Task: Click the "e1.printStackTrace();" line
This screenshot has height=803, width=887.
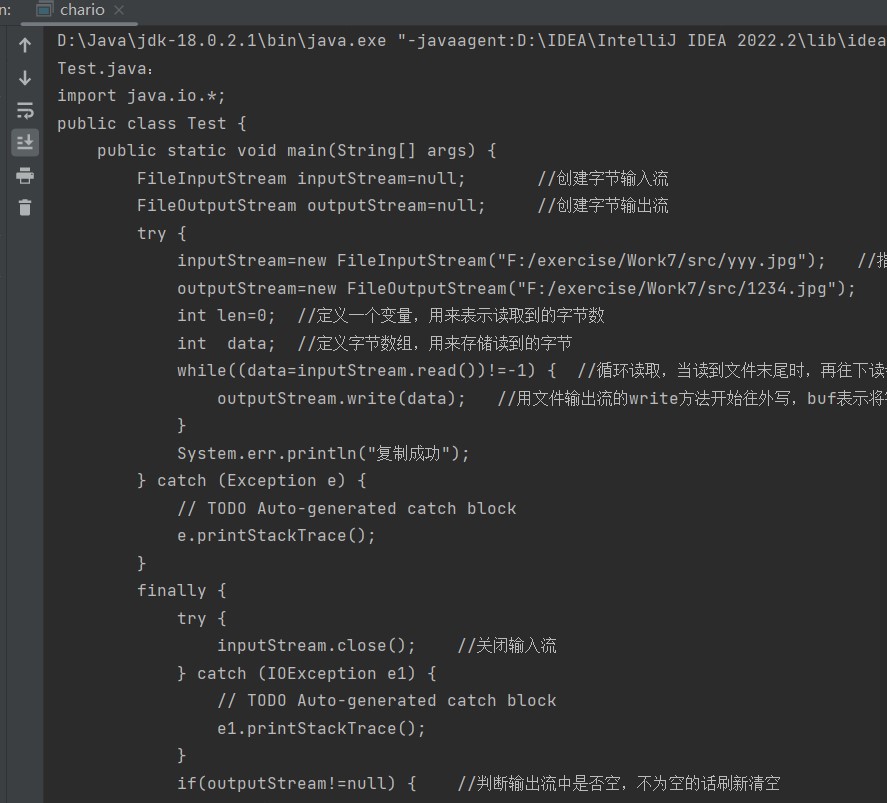Action: pyautogui.click(x=321, y=728)
